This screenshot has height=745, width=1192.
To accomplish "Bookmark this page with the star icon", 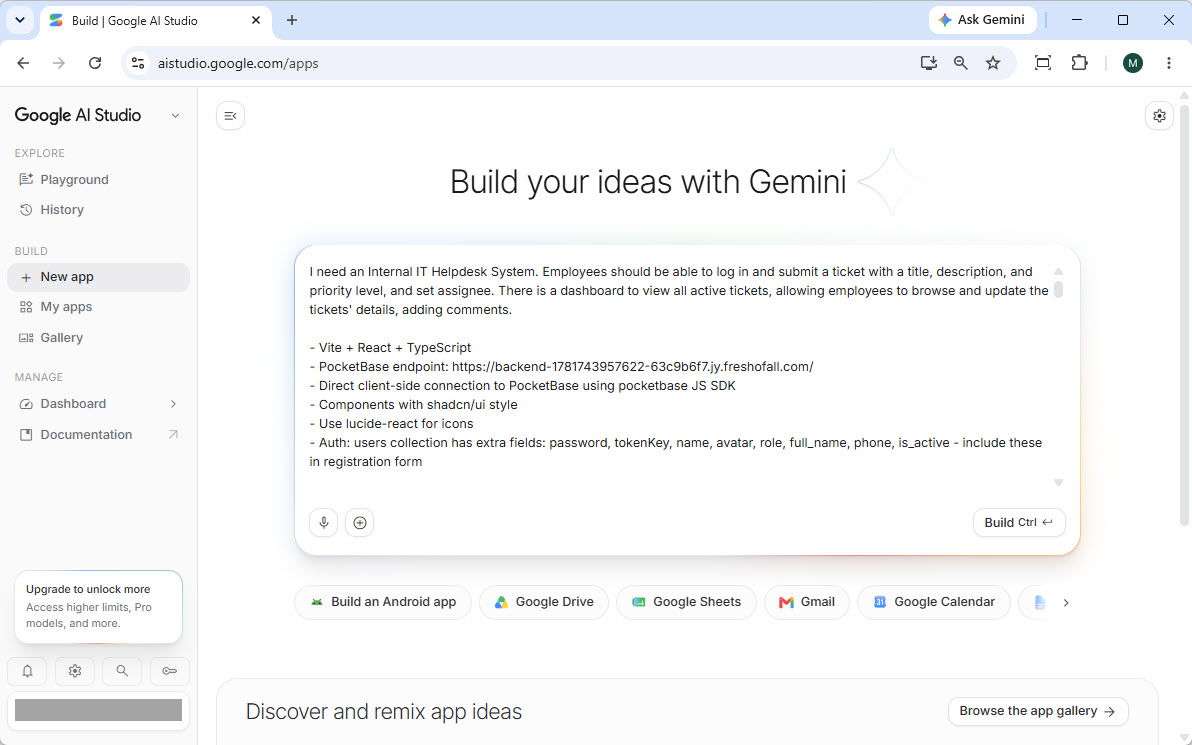I will pyautogui.click(x=993, y=63).
